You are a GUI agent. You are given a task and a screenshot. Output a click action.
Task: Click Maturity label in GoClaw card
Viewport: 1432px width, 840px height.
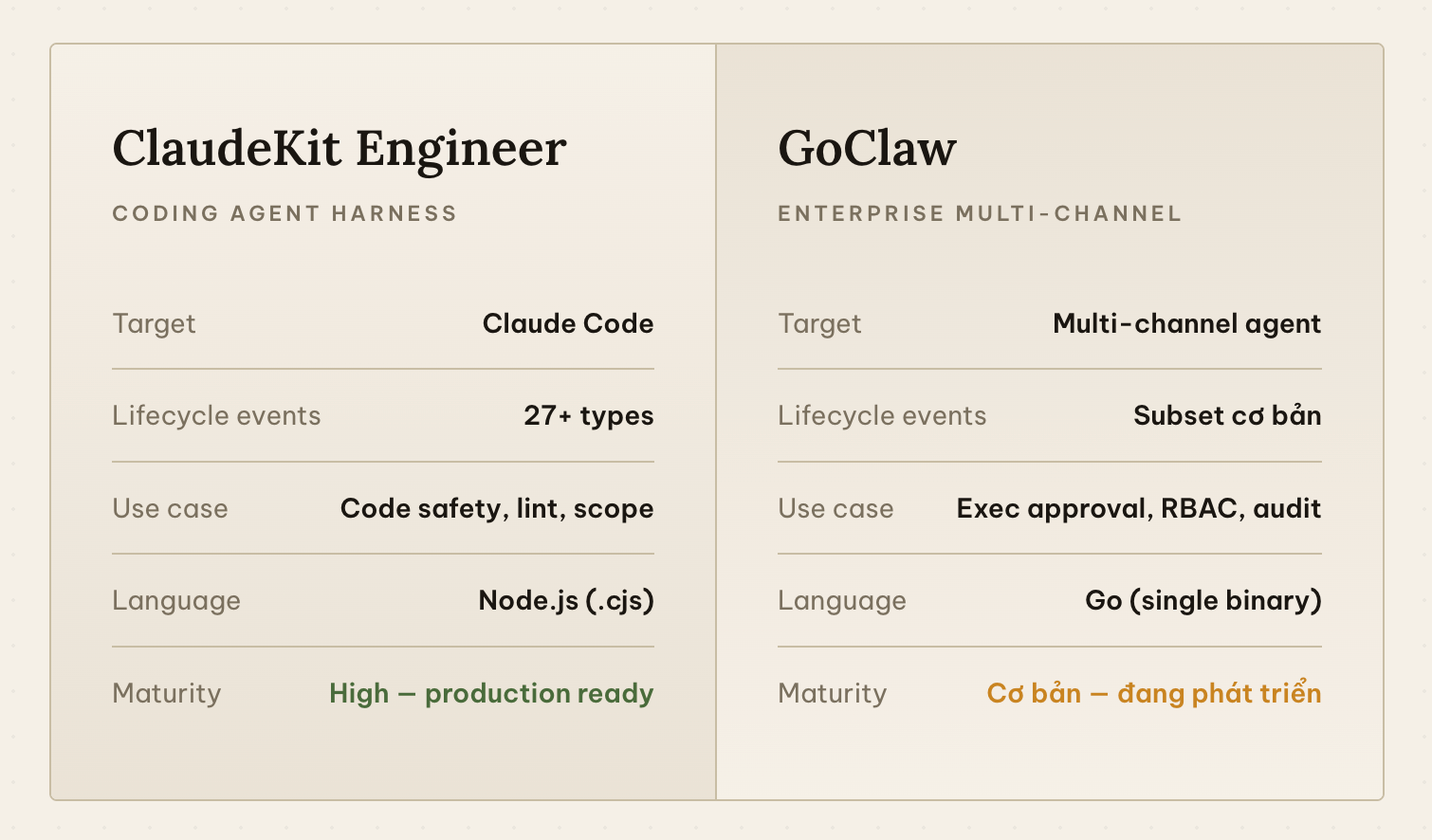click(x=833, y=694)
